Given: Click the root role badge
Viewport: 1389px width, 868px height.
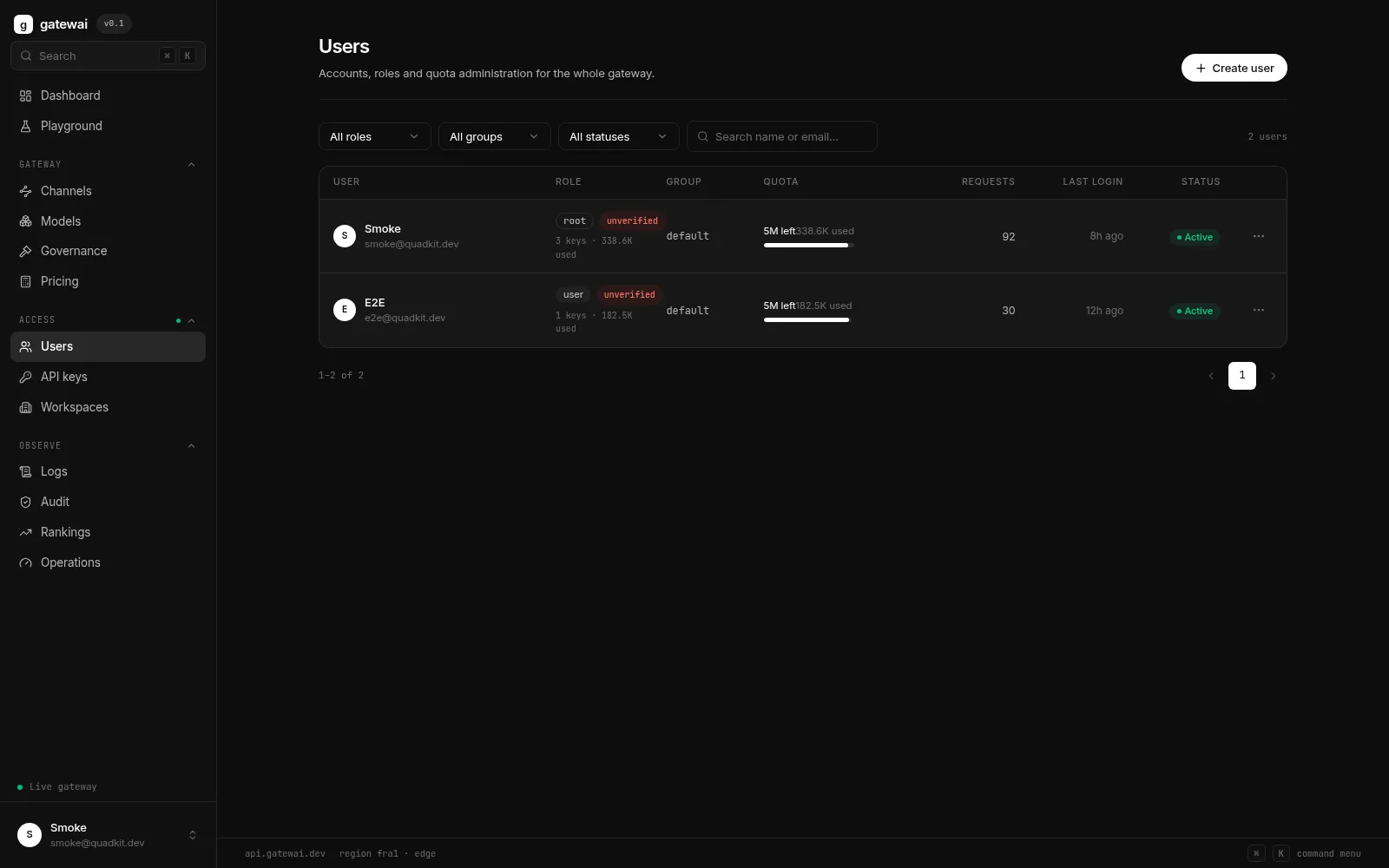Looking at the screenshot, I should (574, 221).
